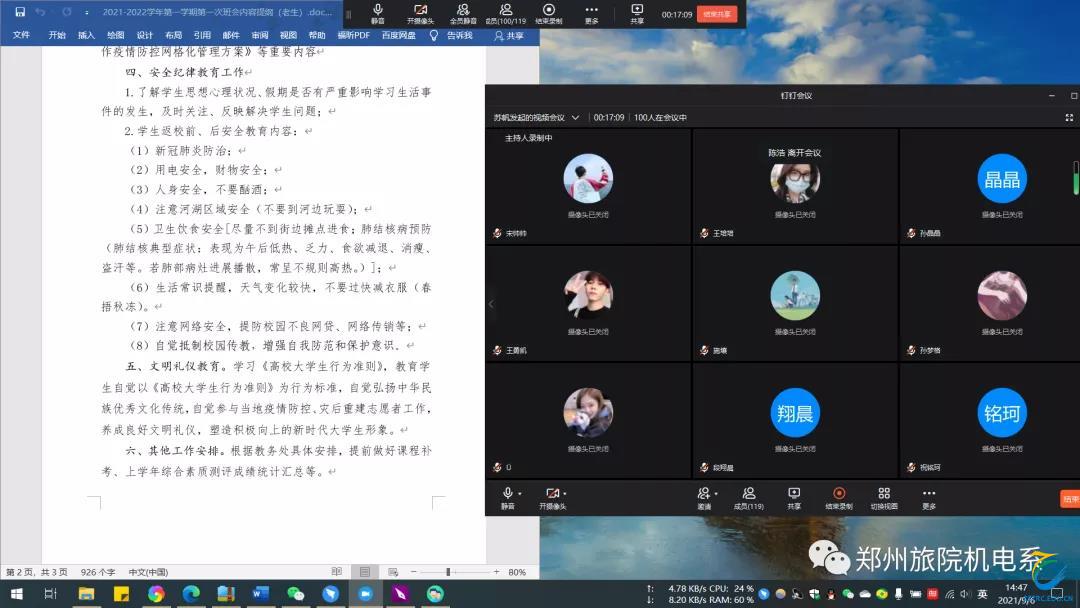Open 更多 menu in meeting bottom bar
Image resolution: width=1080 pixels, height=608 pixels.
928,497
